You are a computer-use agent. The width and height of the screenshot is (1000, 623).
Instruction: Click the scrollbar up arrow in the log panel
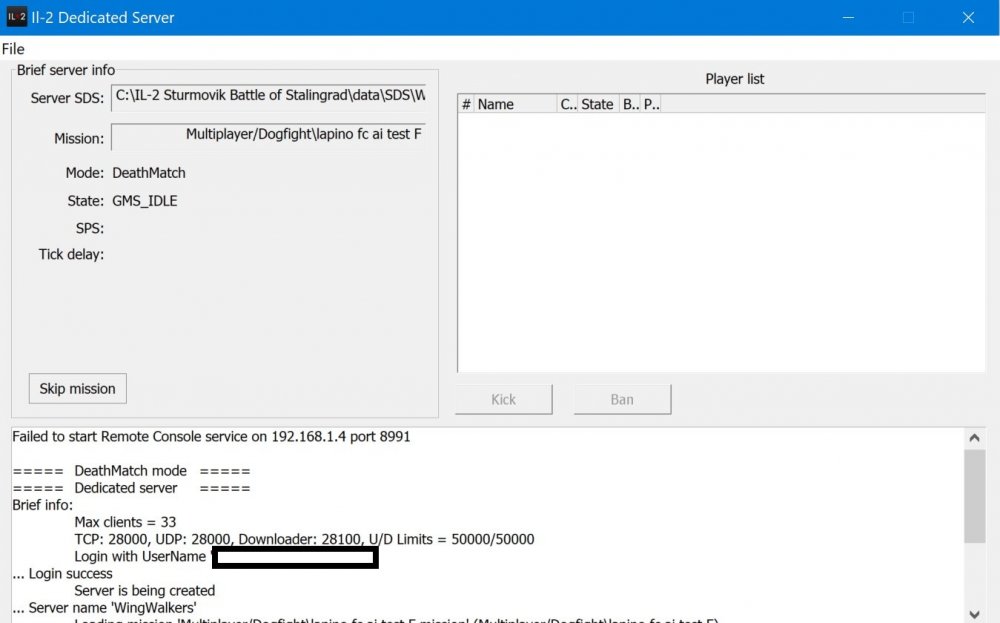[x=975, y=436]
